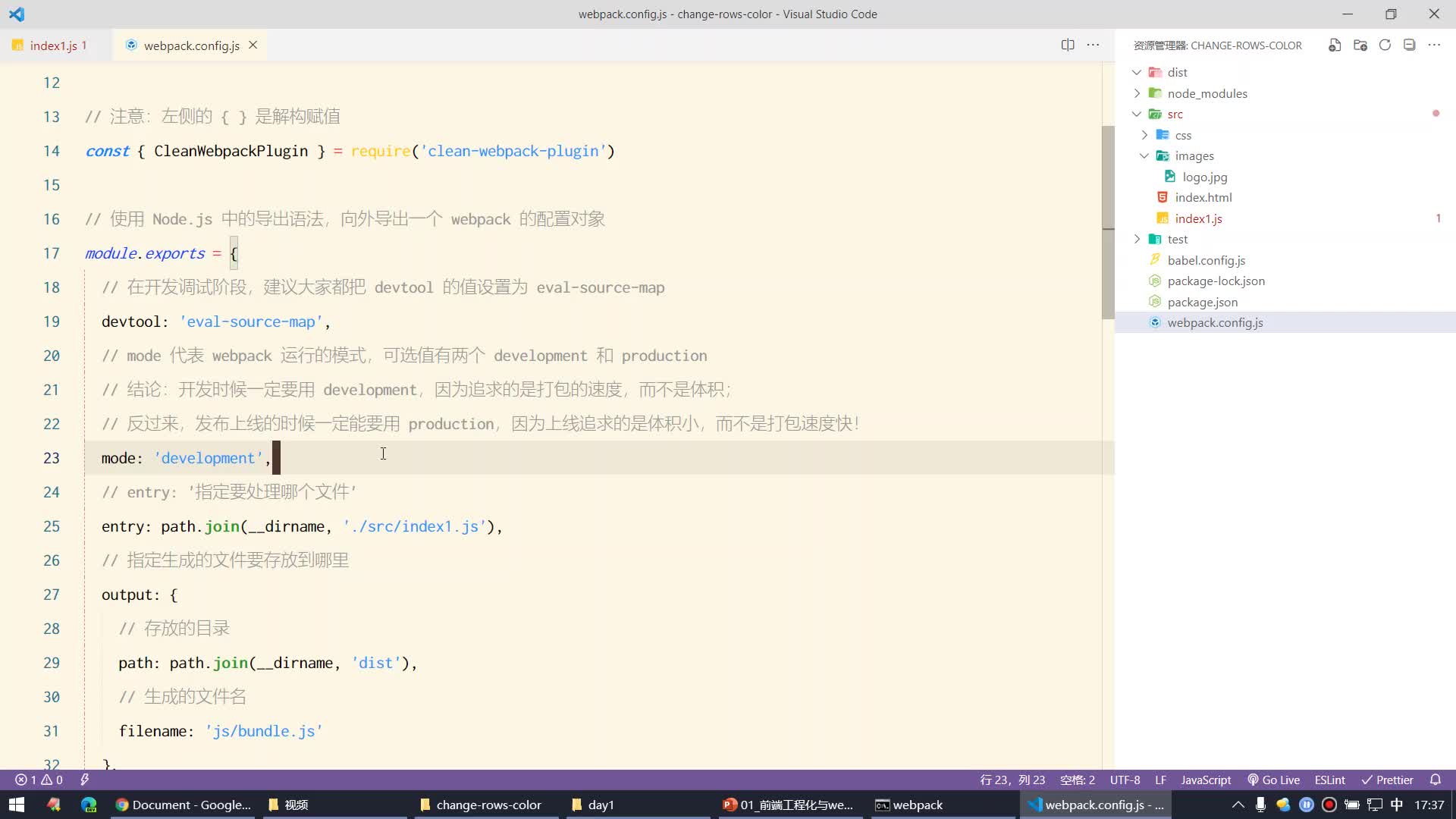1456x819 pixels.
Task: Click the red recording tray icon
Action: click(1329, 805)
